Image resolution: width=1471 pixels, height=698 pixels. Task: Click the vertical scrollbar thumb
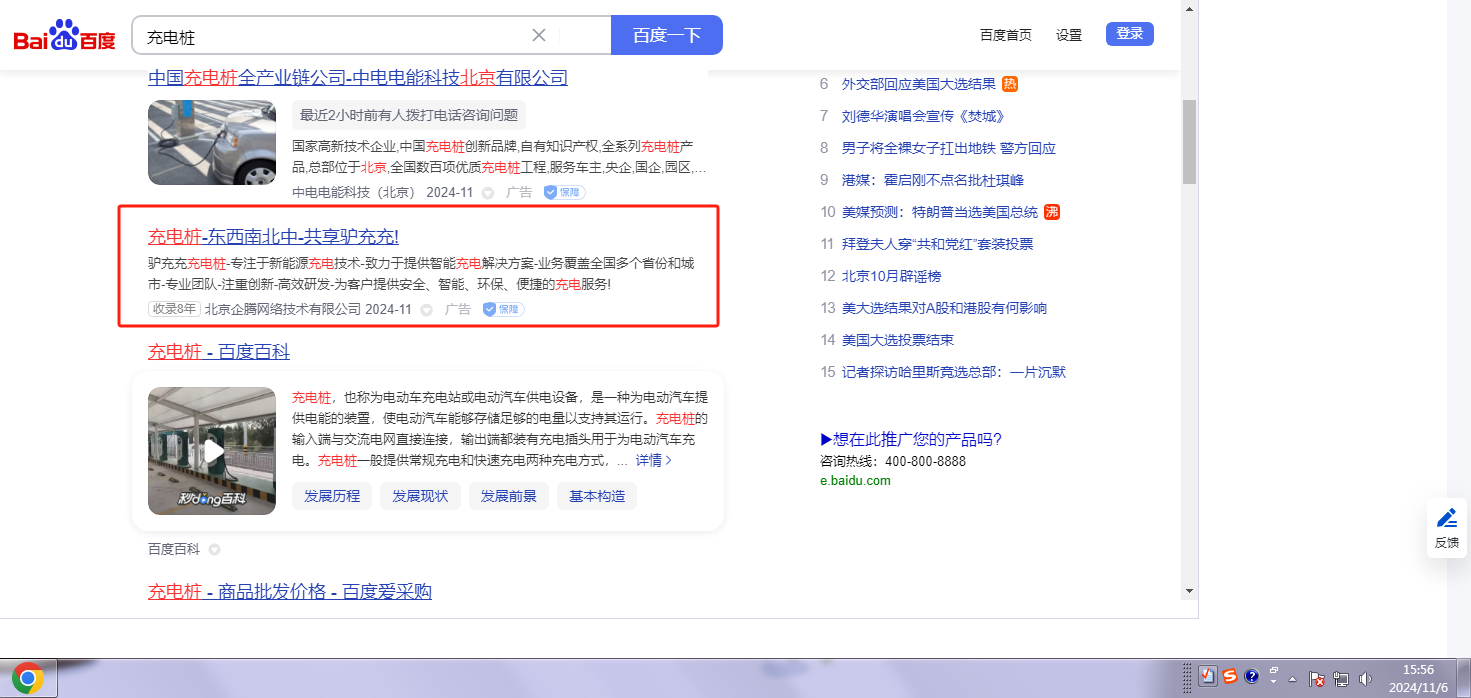pyautogui.click(x=1189, y=142)
